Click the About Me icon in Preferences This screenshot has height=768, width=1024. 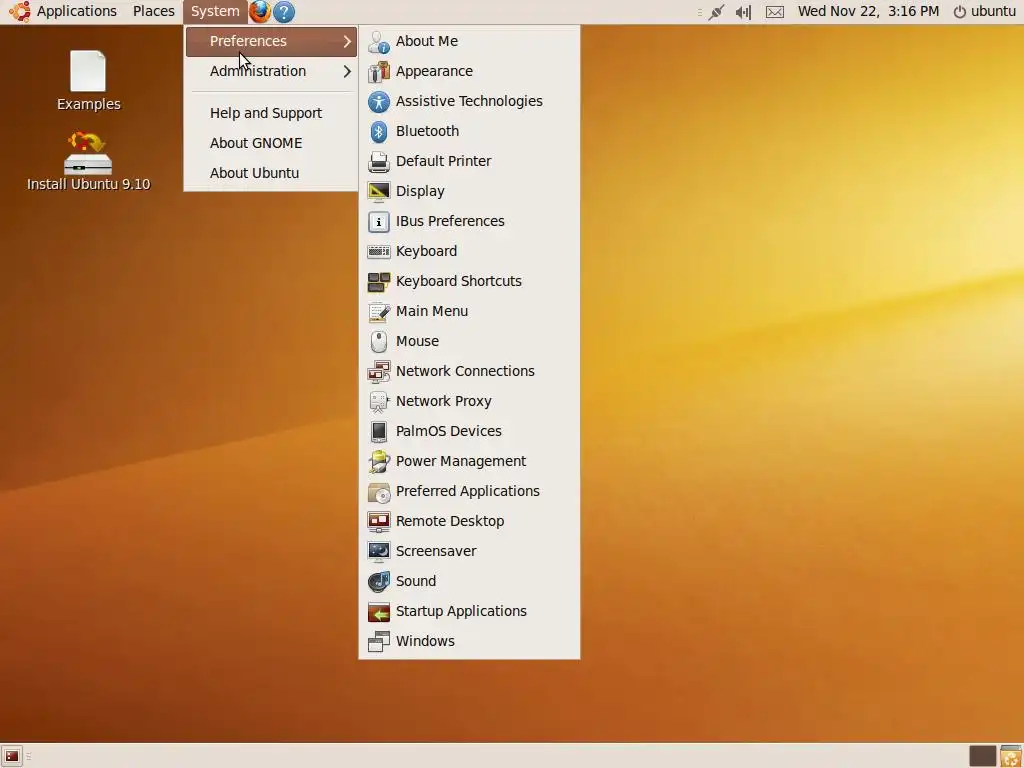pos(378,41)
